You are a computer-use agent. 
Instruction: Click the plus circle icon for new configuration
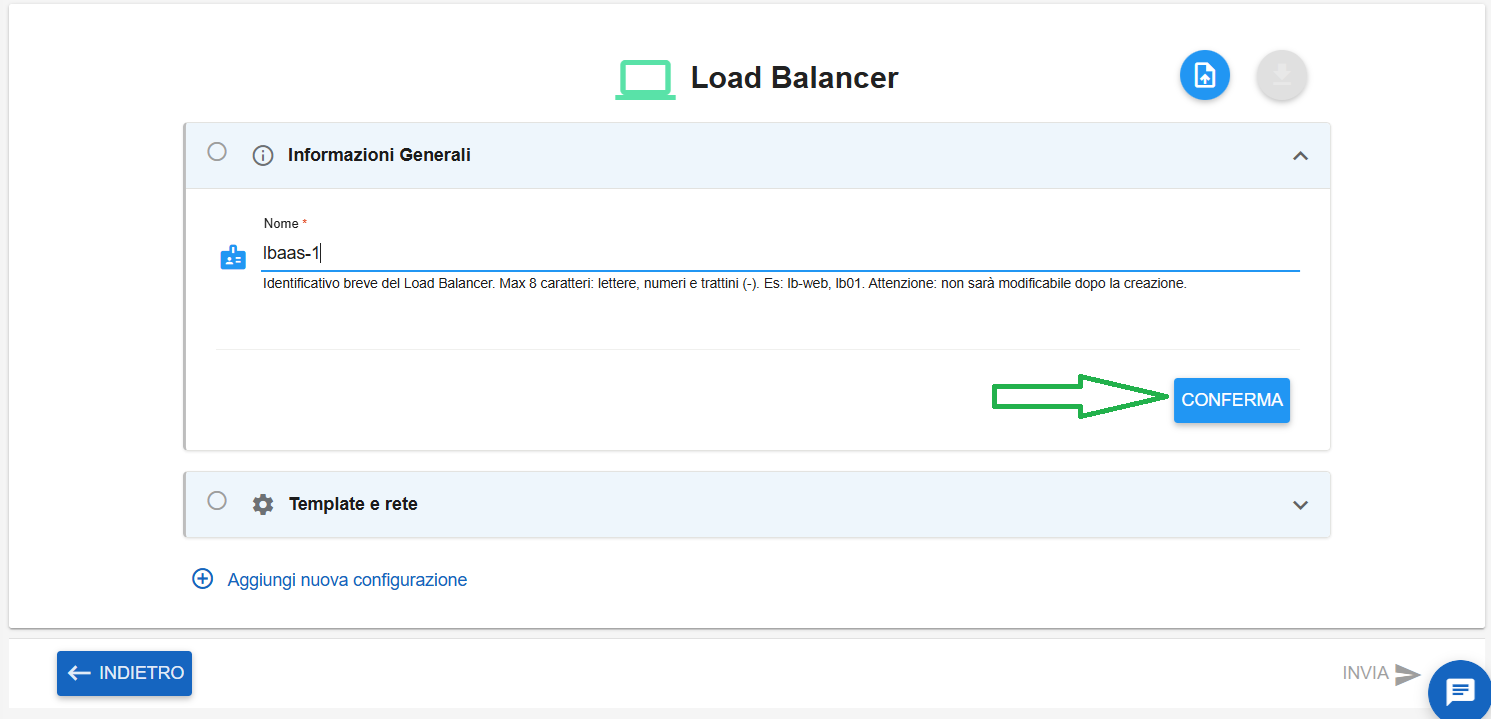pos(202,579)
